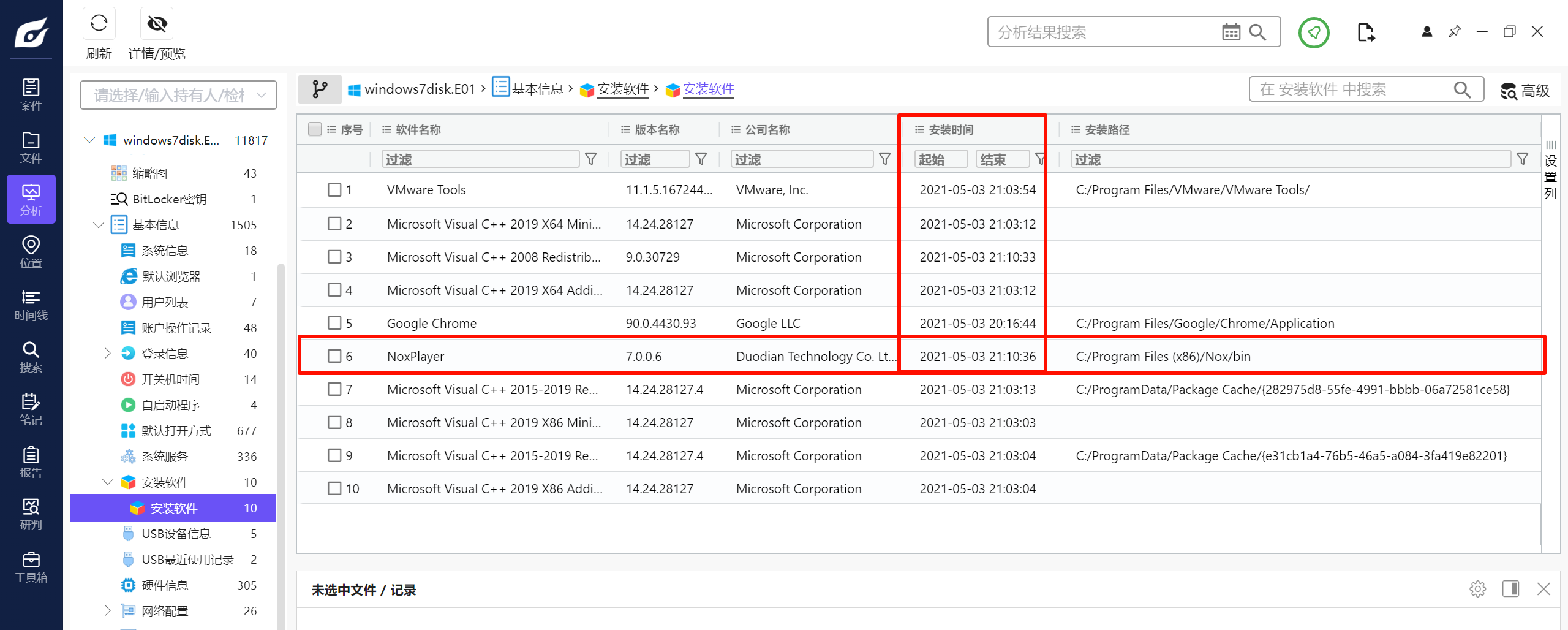
Task: Click the current 安装软件 breadcrumb link
Action: (x=709, y=89)
